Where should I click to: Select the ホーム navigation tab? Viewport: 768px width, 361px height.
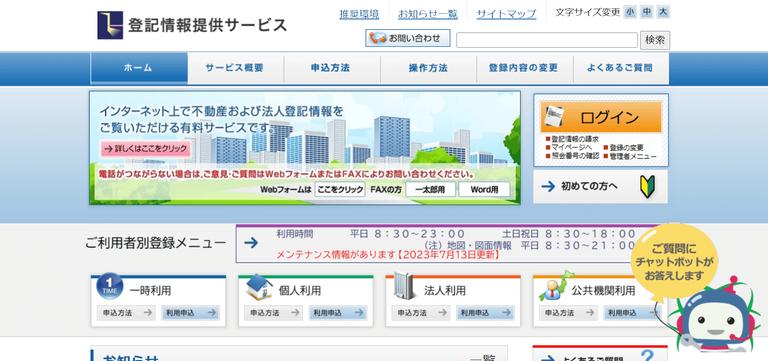pos(139,68)
